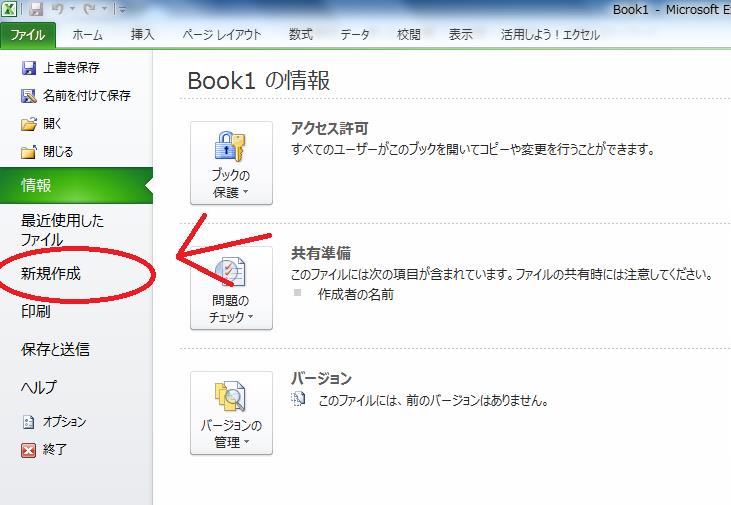This screenshot has width=731, height=505.
Task: Click the バージョンの管理 magnifier icon
Action: pyautogui.click(x=230, y=397)
